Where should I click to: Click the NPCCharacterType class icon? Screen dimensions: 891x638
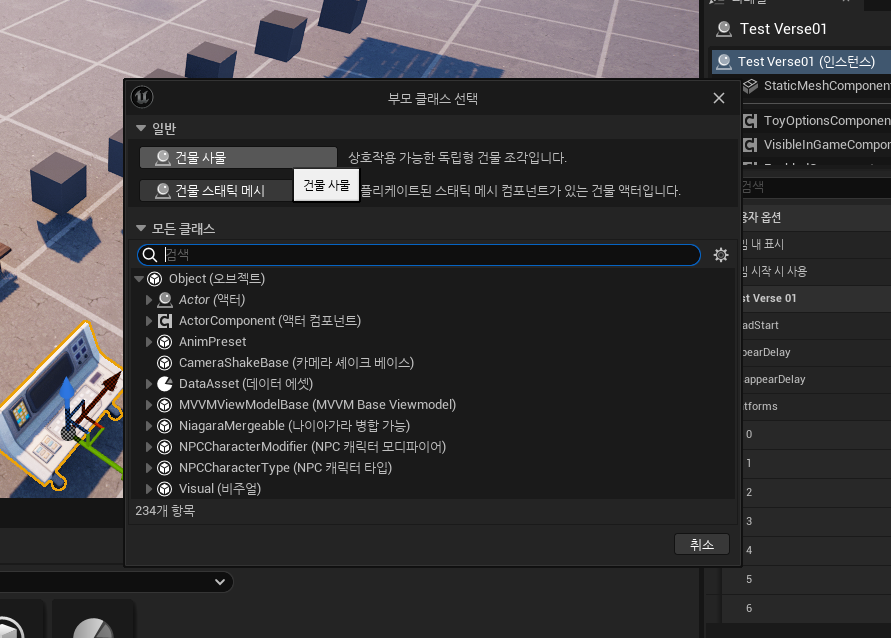(165, 468)
